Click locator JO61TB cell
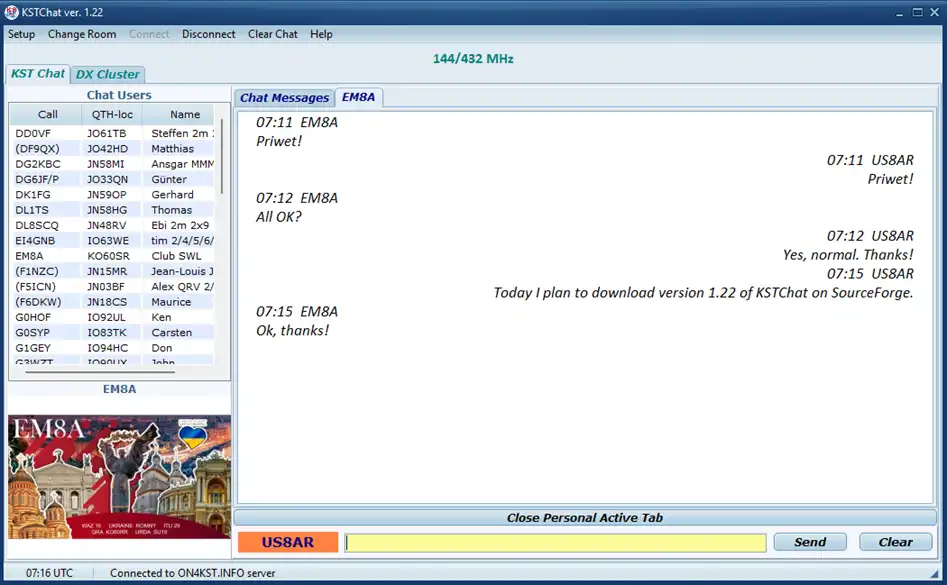Screen dimensions: 947x585 (107, 133)
